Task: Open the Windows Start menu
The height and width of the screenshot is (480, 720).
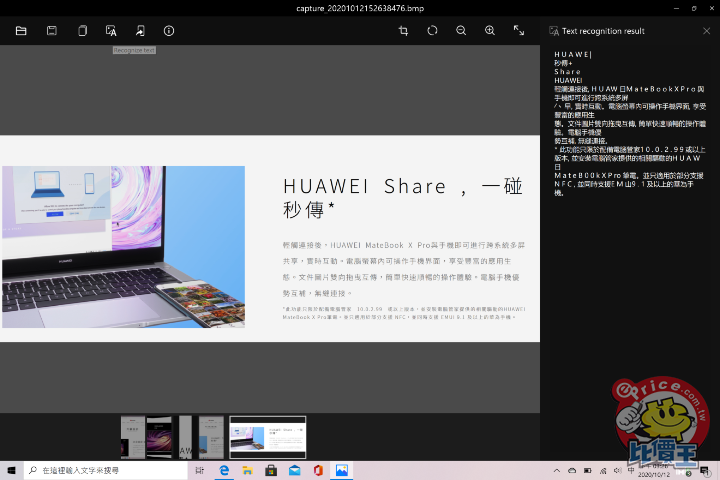Action: coord(11,470)
